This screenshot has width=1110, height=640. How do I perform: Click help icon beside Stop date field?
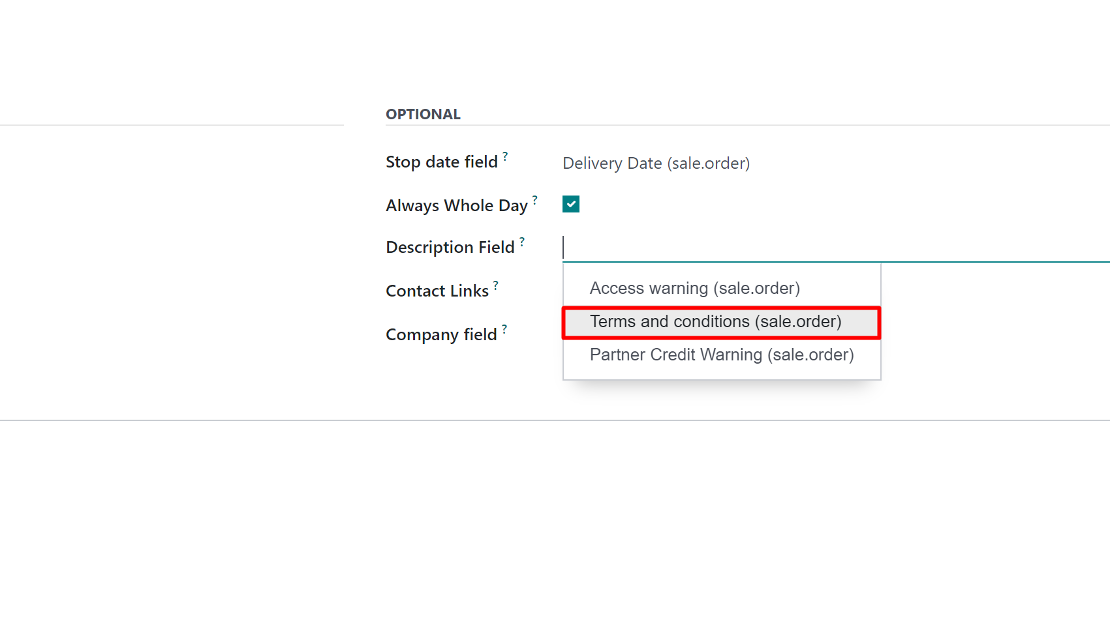(505, 156)
